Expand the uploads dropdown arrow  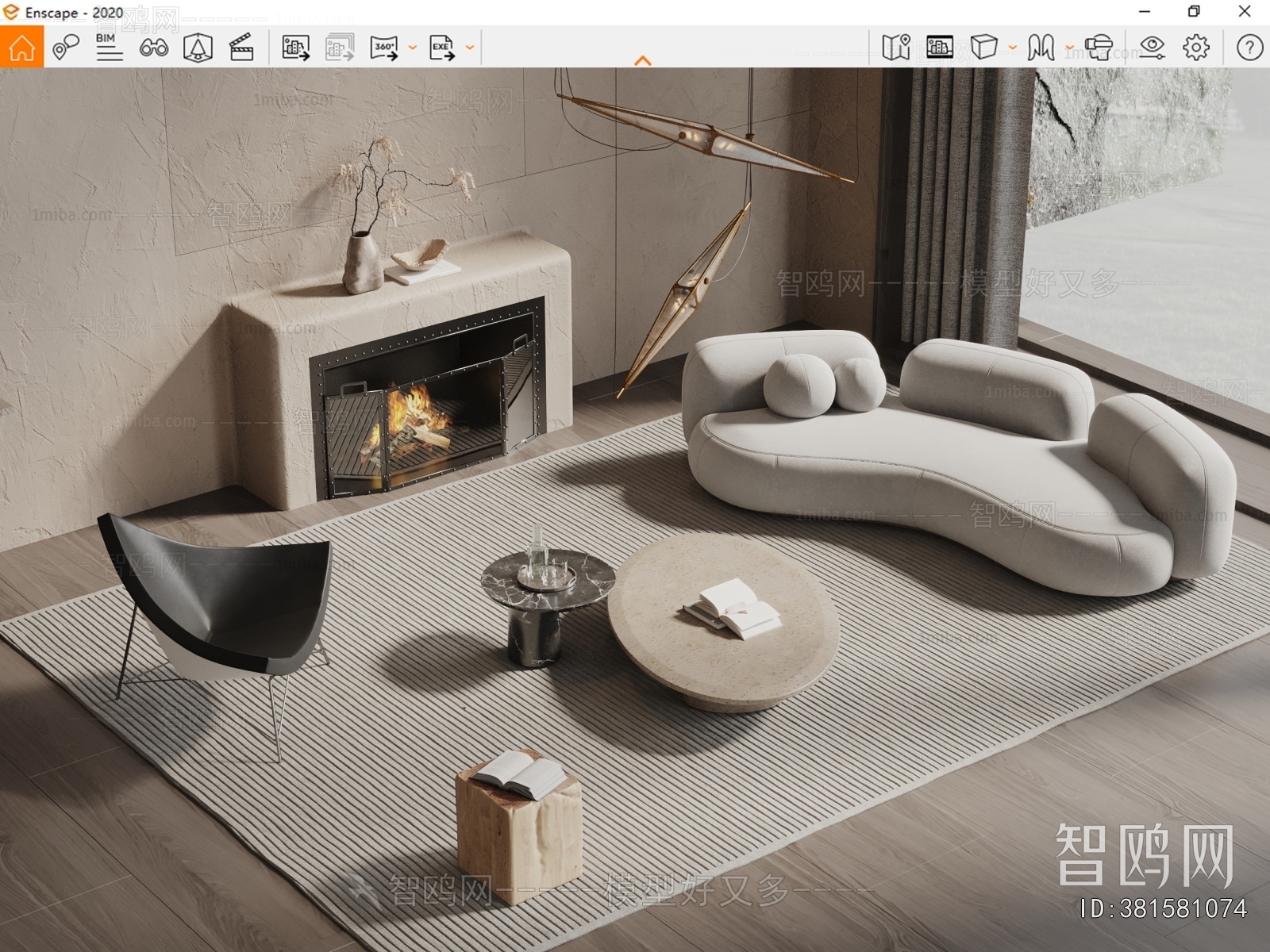click(1069, 48)
